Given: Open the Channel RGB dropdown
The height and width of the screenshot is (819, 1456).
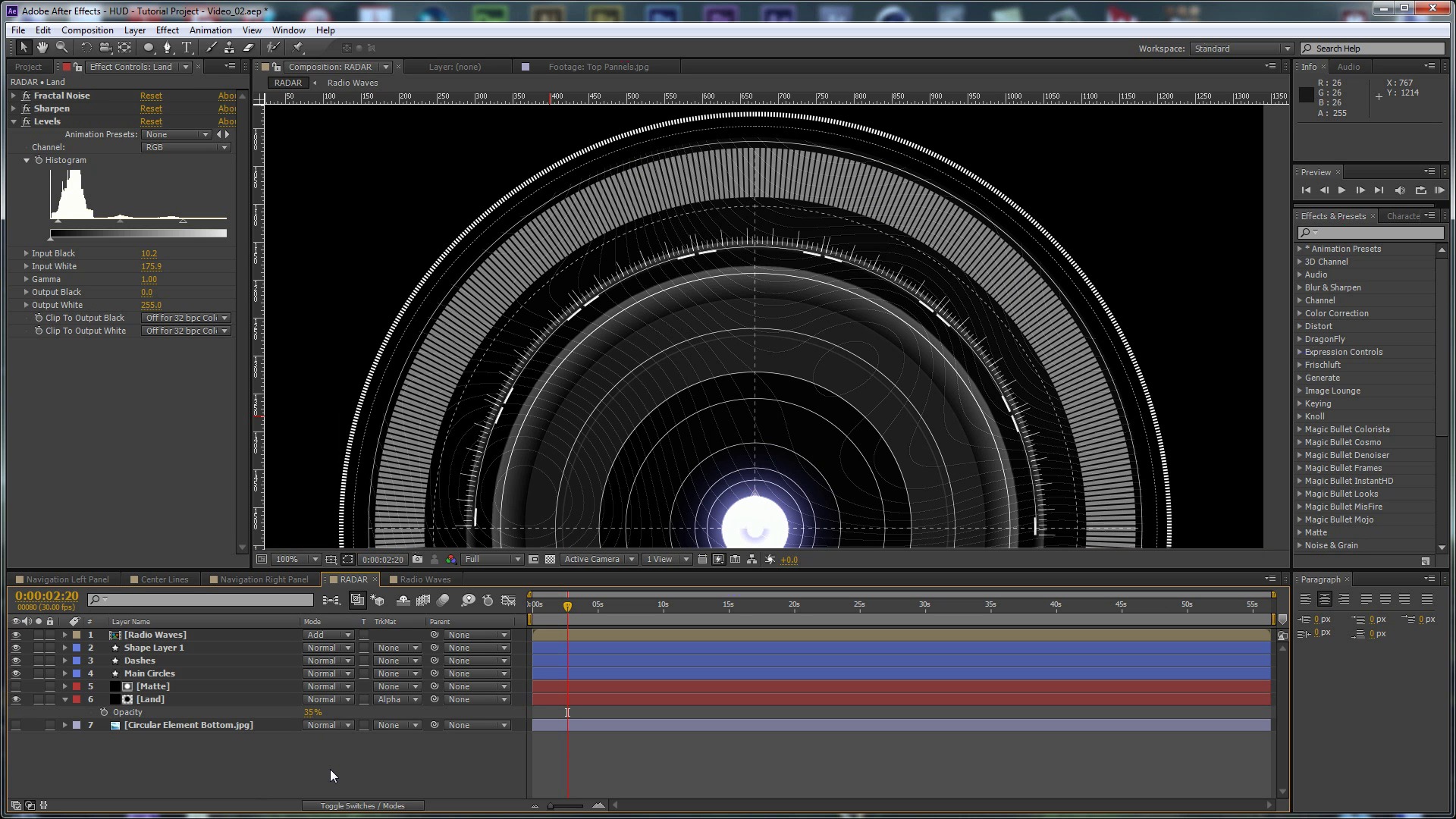Looking at the screenshot, I should point(186,147).
